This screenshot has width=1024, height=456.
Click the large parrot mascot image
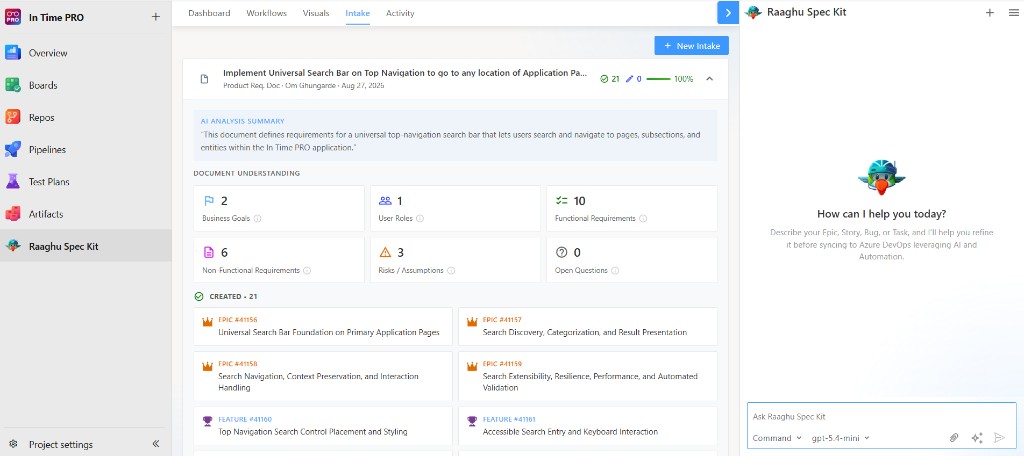tap(882, 176)
